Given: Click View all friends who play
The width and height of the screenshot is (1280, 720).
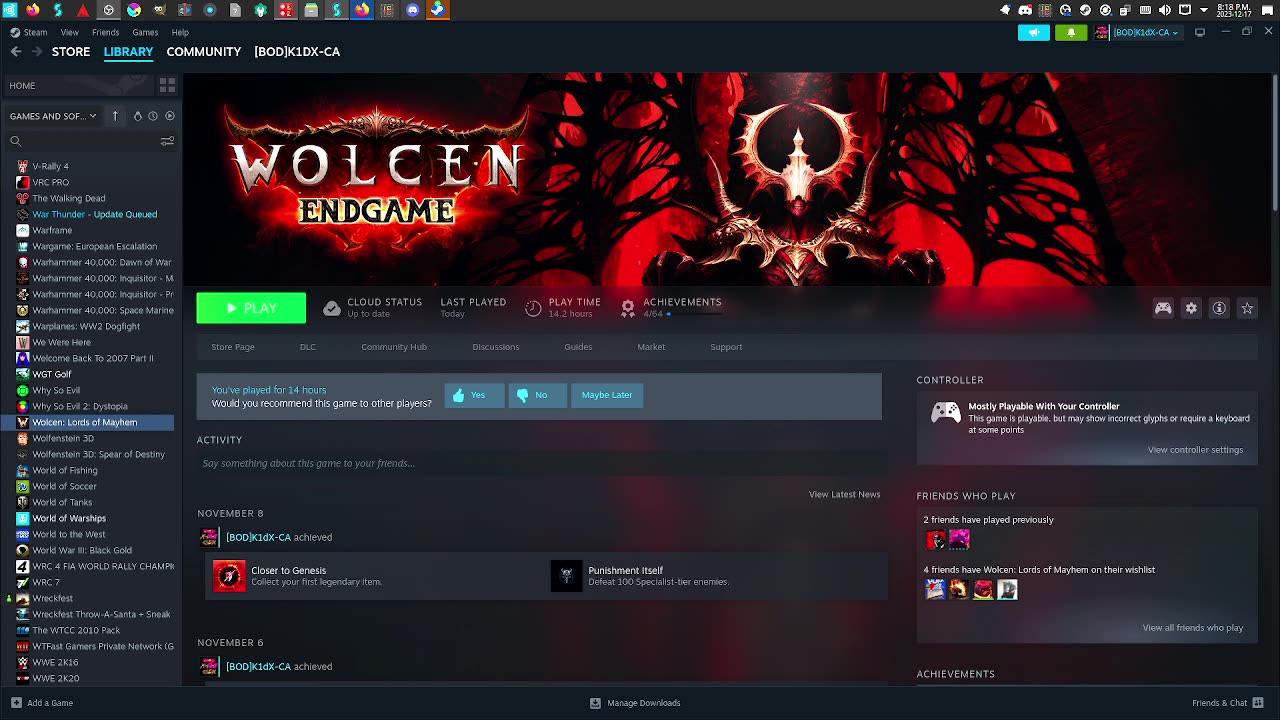Looking at the screenshot, I should (1192, 628).
